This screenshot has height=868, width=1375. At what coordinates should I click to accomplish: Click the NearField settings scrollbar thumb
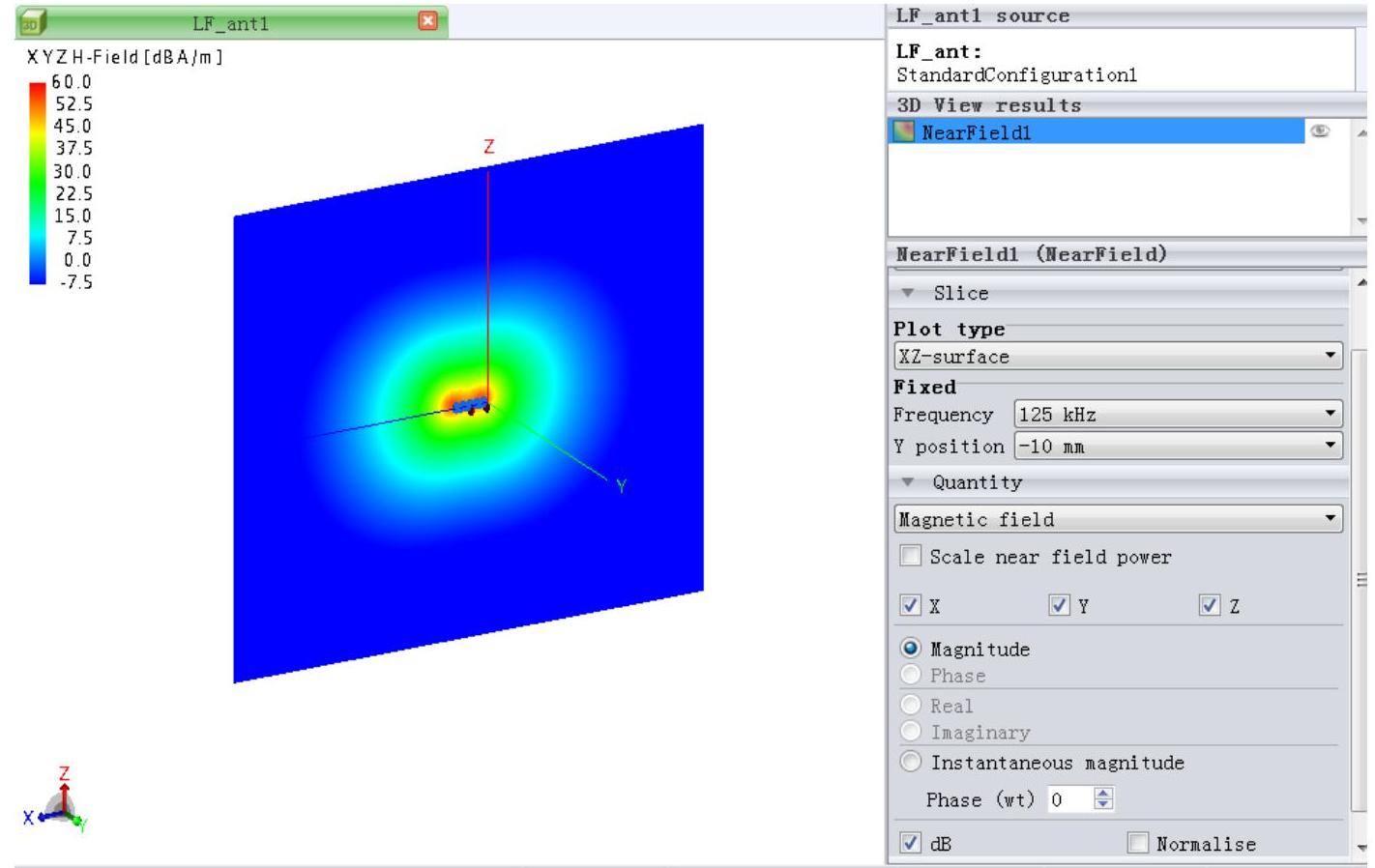[1361, 580]
